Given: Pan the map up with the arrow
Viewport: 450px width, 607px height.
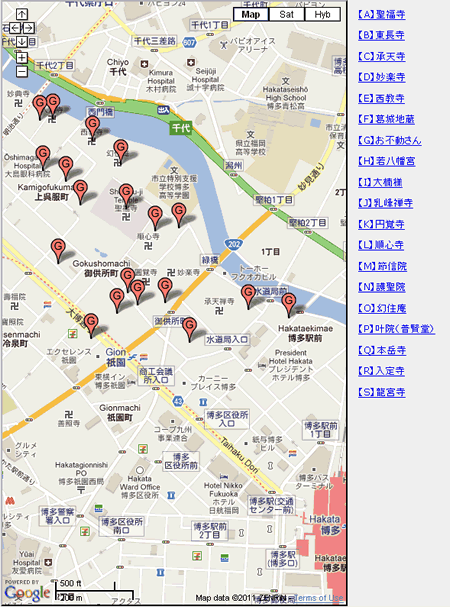Looking at the screenshot, I should click(x=22, y=14).
